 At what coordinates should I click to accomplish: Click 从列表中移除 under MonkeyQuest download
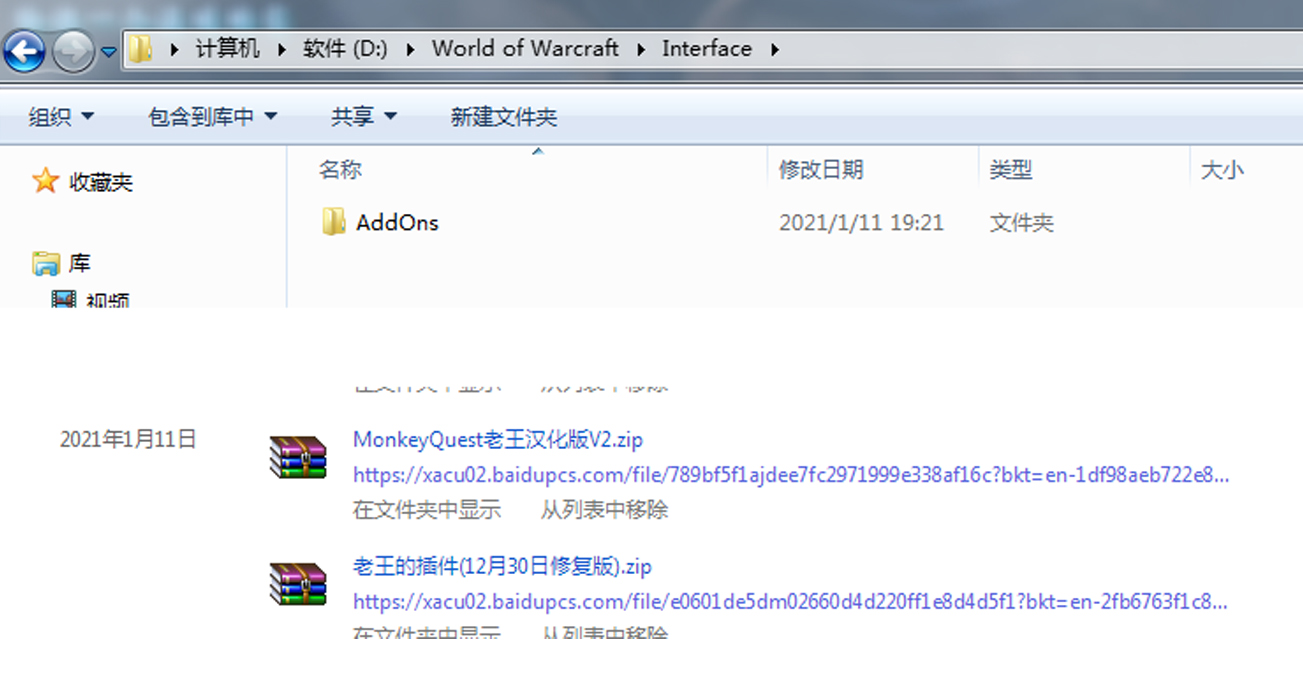(x=604, y=509)
